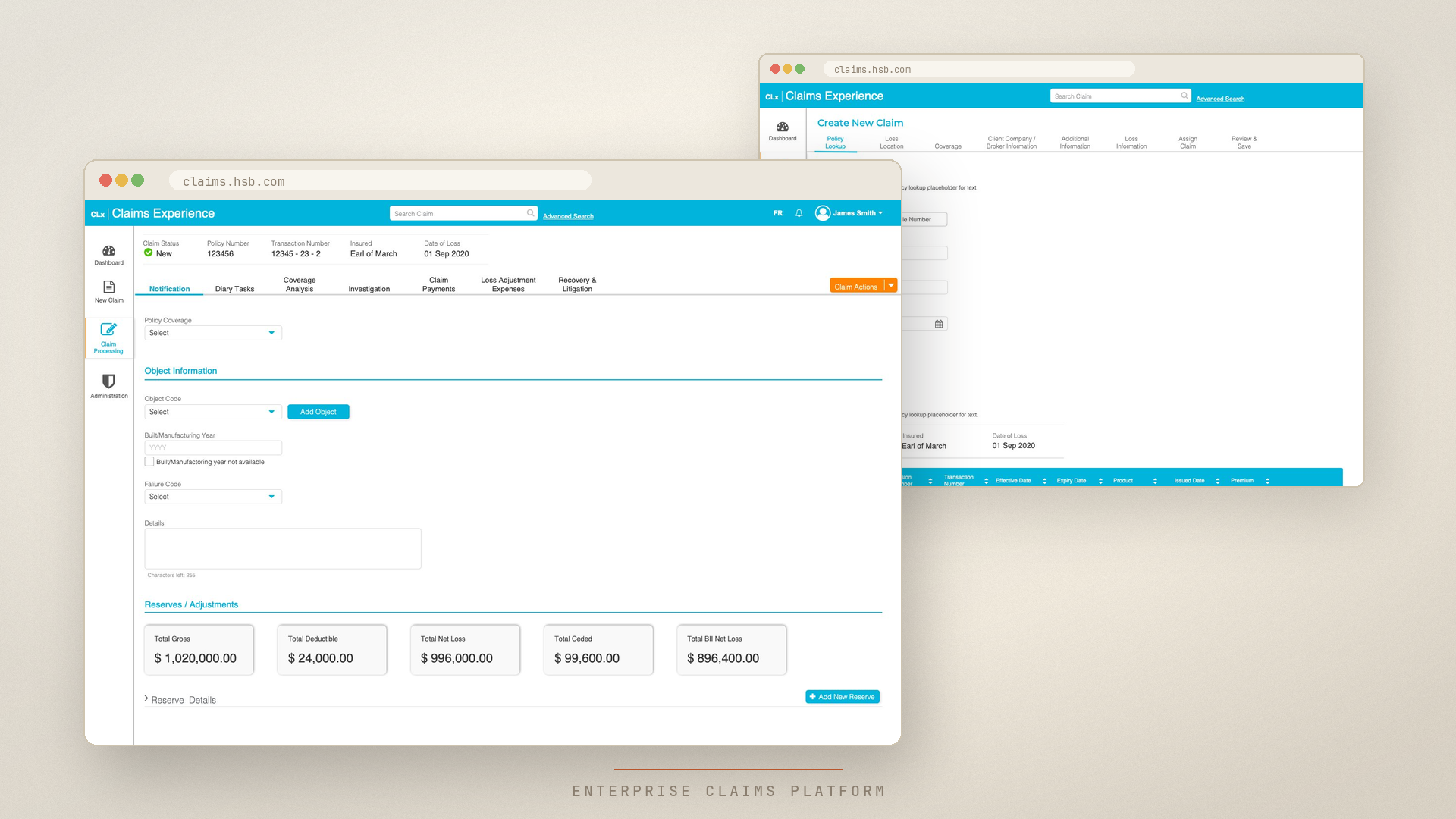
Task: Click the search magnifier in front window
Action: click(530, 213)
